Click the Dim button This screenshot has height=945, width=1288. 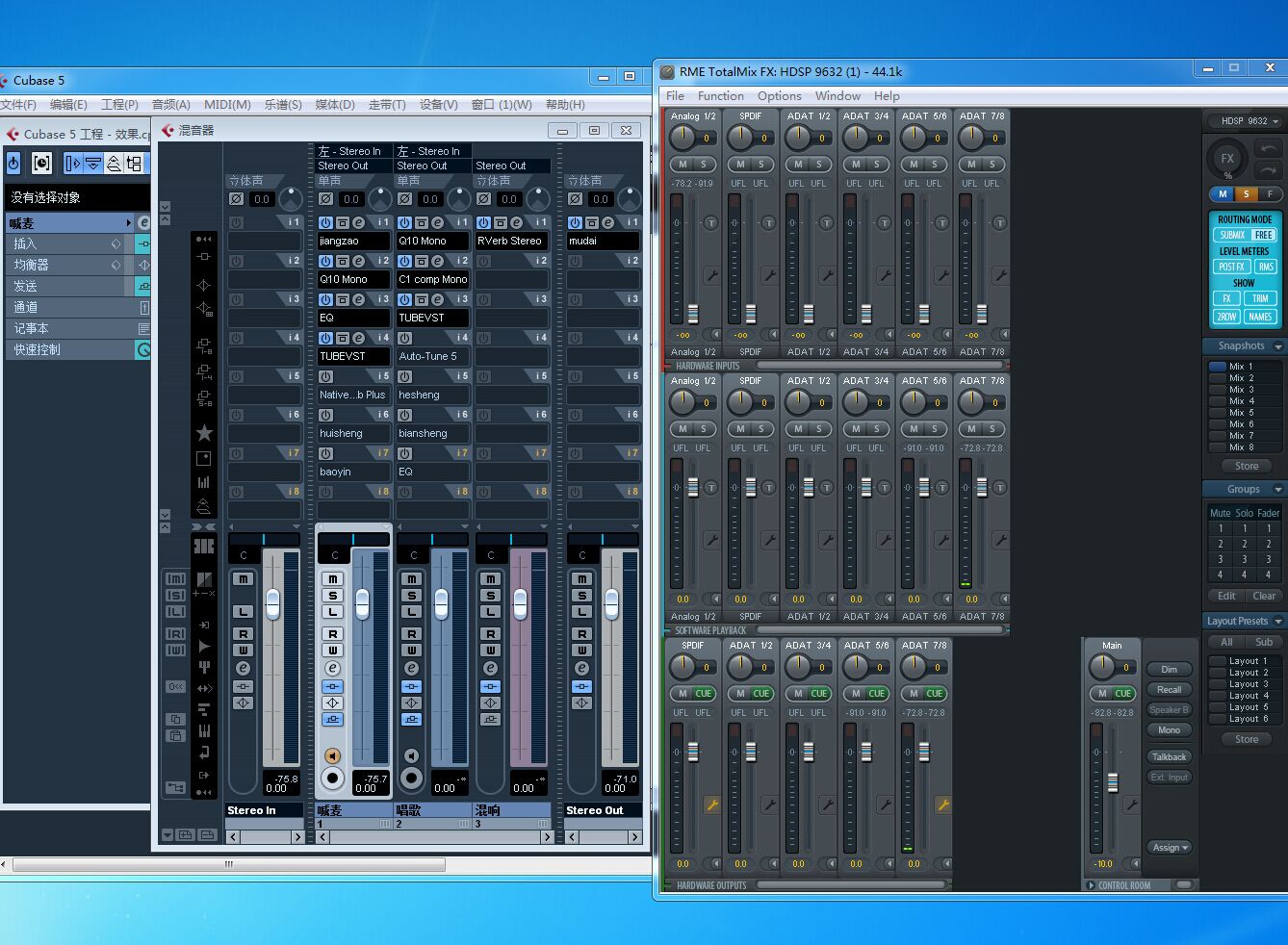(1169, 669)
